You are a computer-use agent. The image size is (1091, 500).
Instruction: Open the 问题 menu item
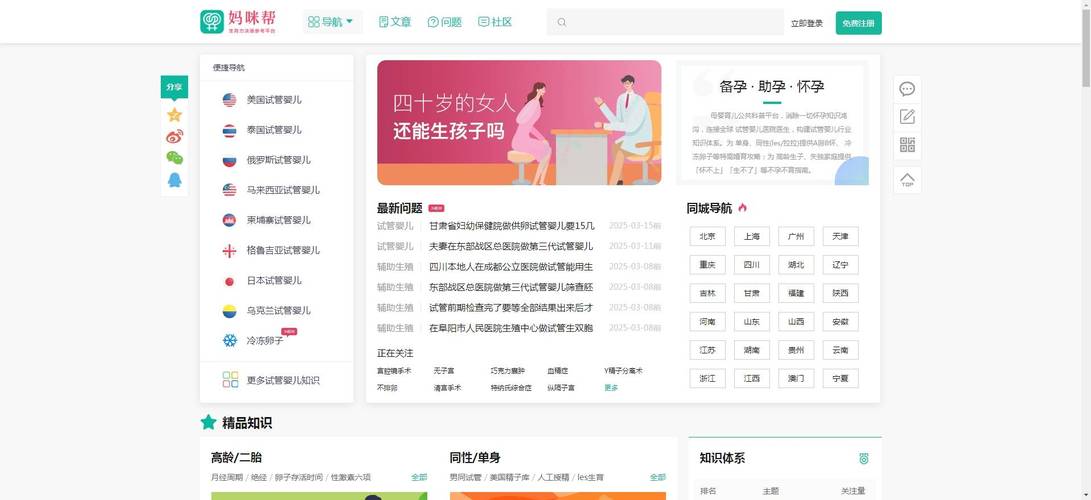coord(445,22)
